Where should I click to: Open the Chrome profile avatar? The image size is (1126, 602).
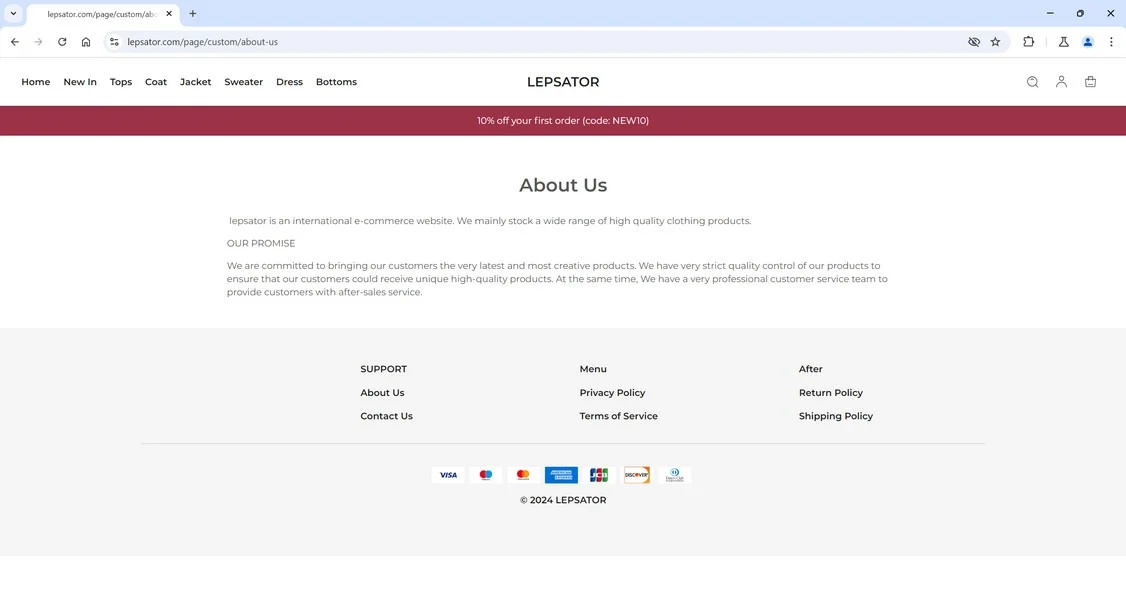(x=1088, y=42)
